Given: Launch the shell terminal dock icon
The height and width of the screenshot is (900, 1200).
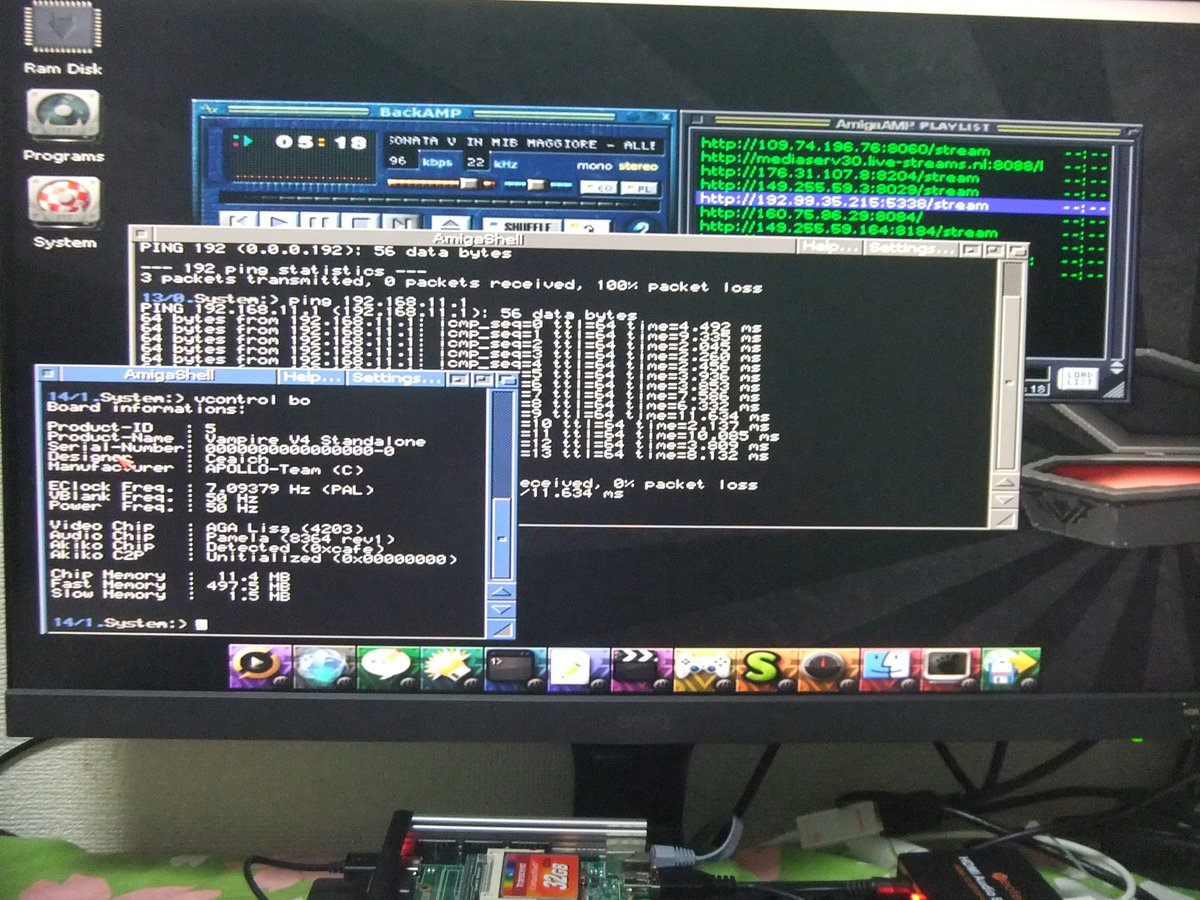Looking at the screenshot, I should pos(515,668).
